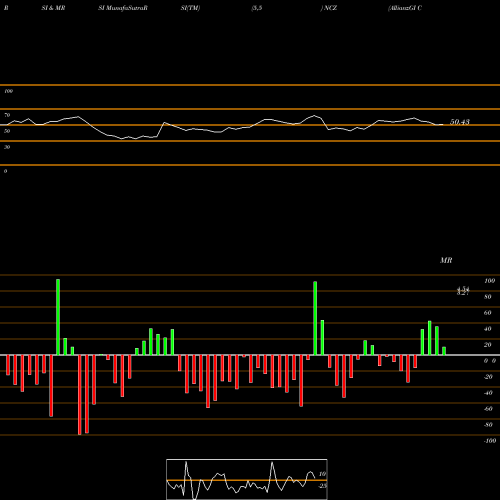Click the '(5,5' parameter text

click(257, 8)
